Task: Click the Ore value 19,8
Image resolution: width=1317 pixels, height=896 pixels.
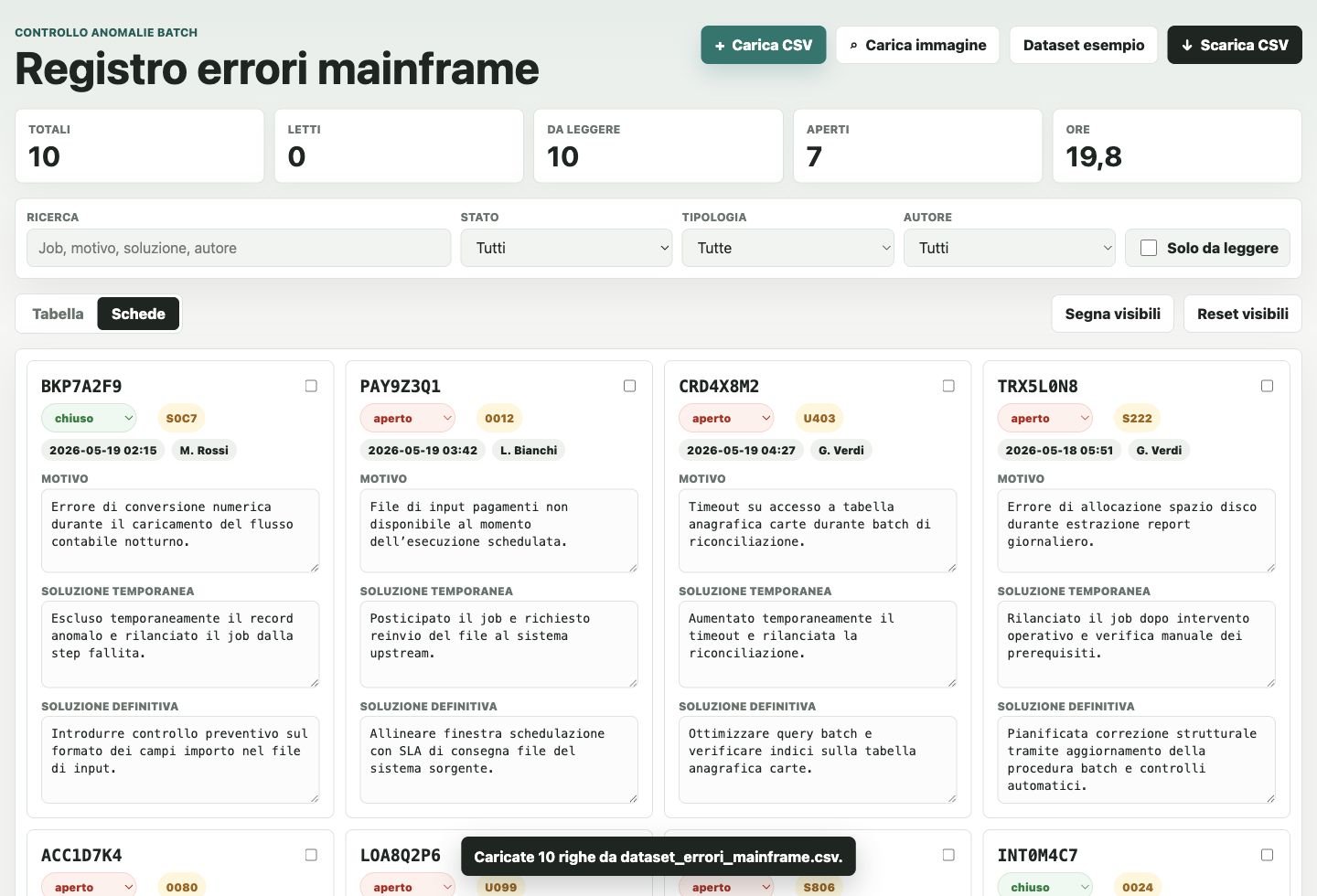Action: (x=1094, y=156)
